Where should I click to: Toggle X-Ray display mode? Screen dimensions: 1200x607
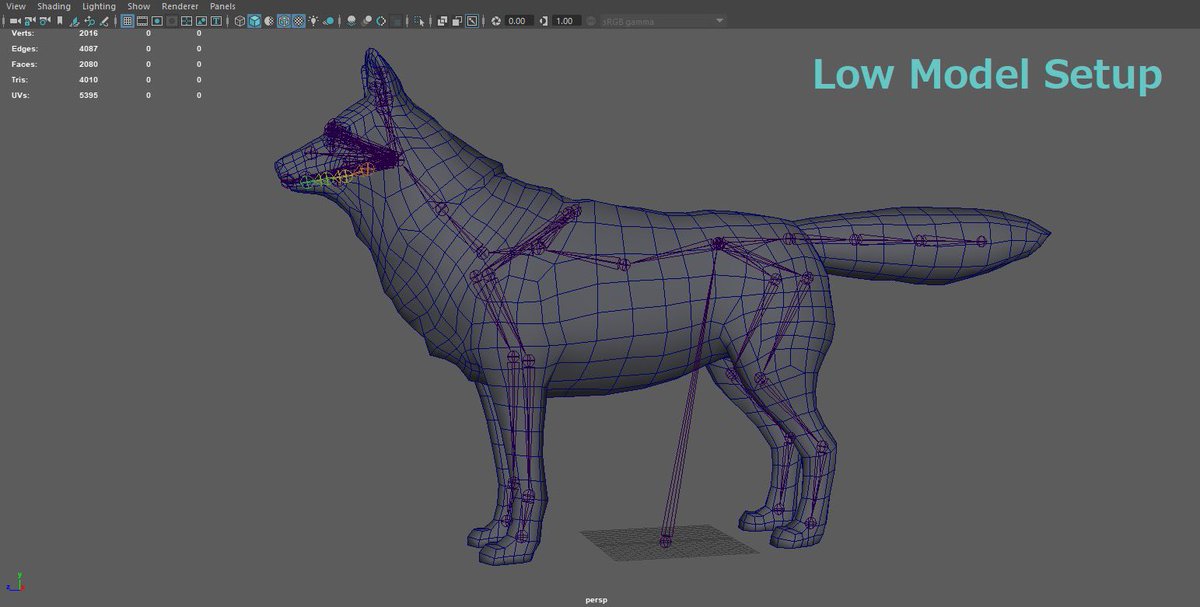(442, 21)
